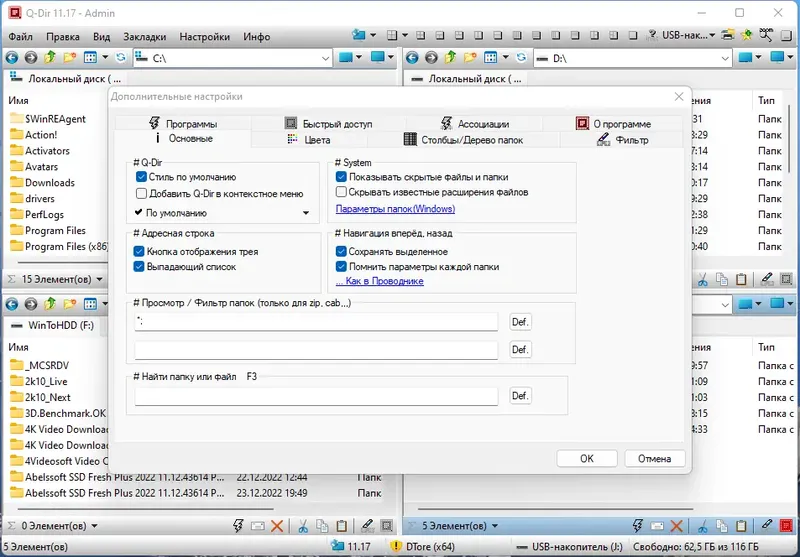Viewport: 800px width, 557px height.
Task: Expand view options arrow in D:\ pane
Action: point(506,58)
